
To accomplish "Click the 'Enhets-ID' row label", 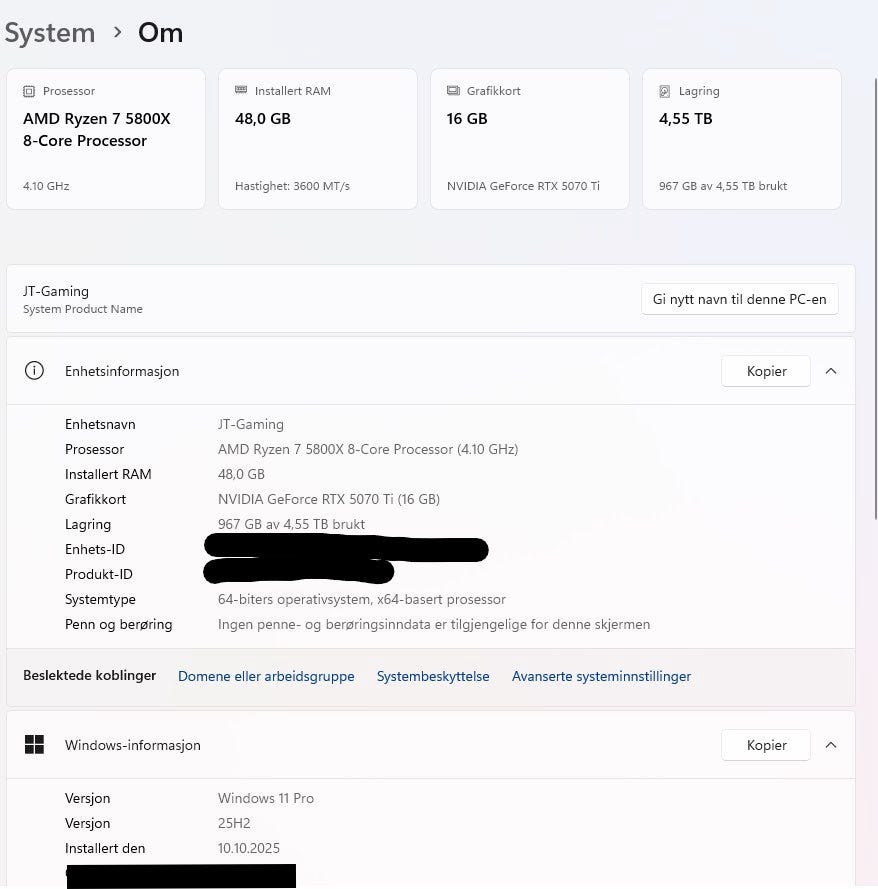I will tap(95, 549).
